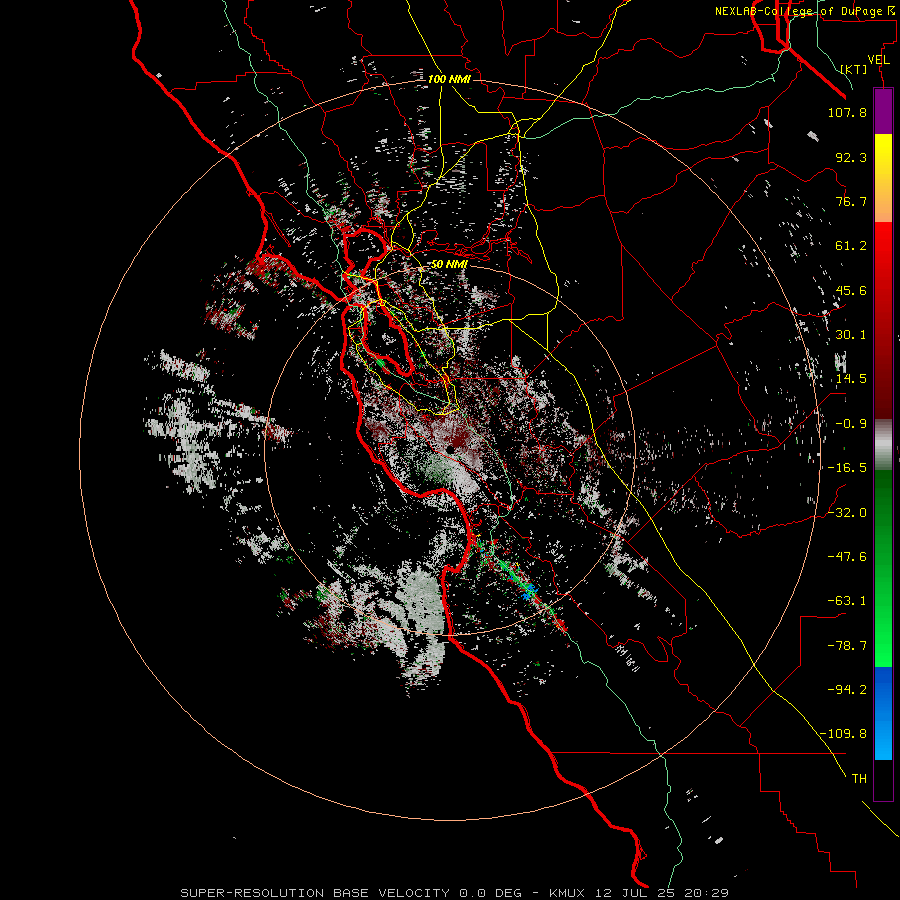Pick the black TH segment of the scale
900x900 pixels.
(x=883, y=780)
